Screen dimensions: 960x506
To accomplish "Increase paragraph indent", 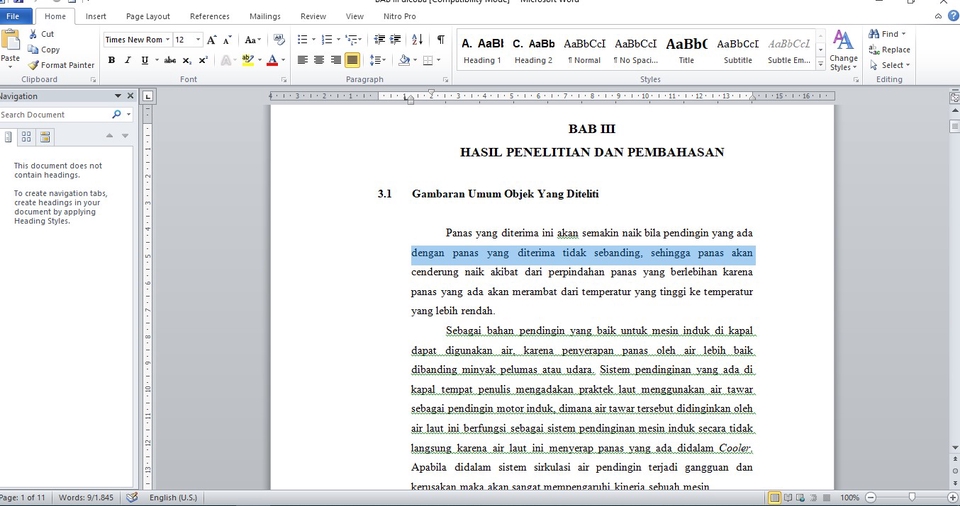I will (x=396, y=40).
